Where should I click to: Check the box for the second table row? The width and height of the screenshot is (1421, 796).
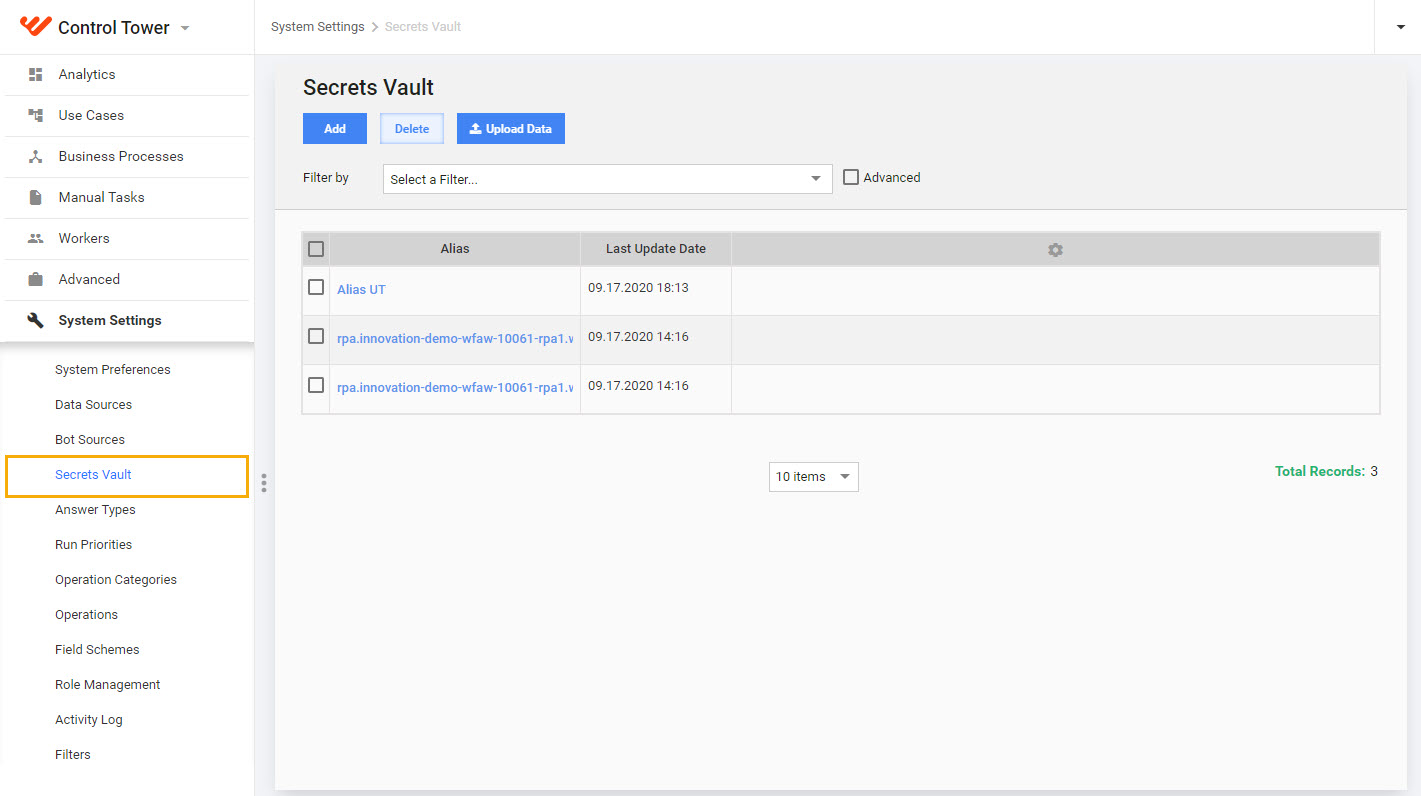point(316,336)
